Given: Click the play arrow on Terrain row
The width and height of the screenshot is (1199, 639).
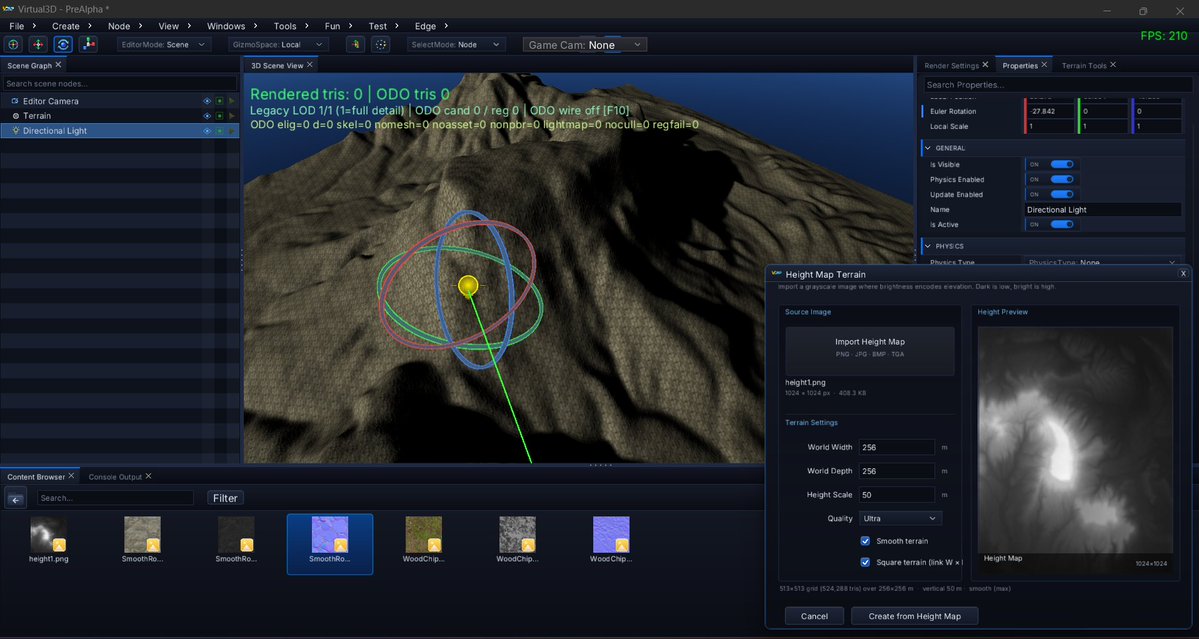Looking at the screenshot, I should coord(232,115).
